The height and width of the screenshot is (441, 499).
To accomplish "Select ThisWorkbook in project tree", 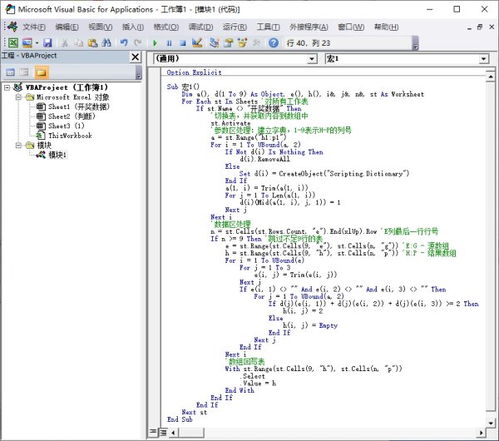I will [70, 136].
